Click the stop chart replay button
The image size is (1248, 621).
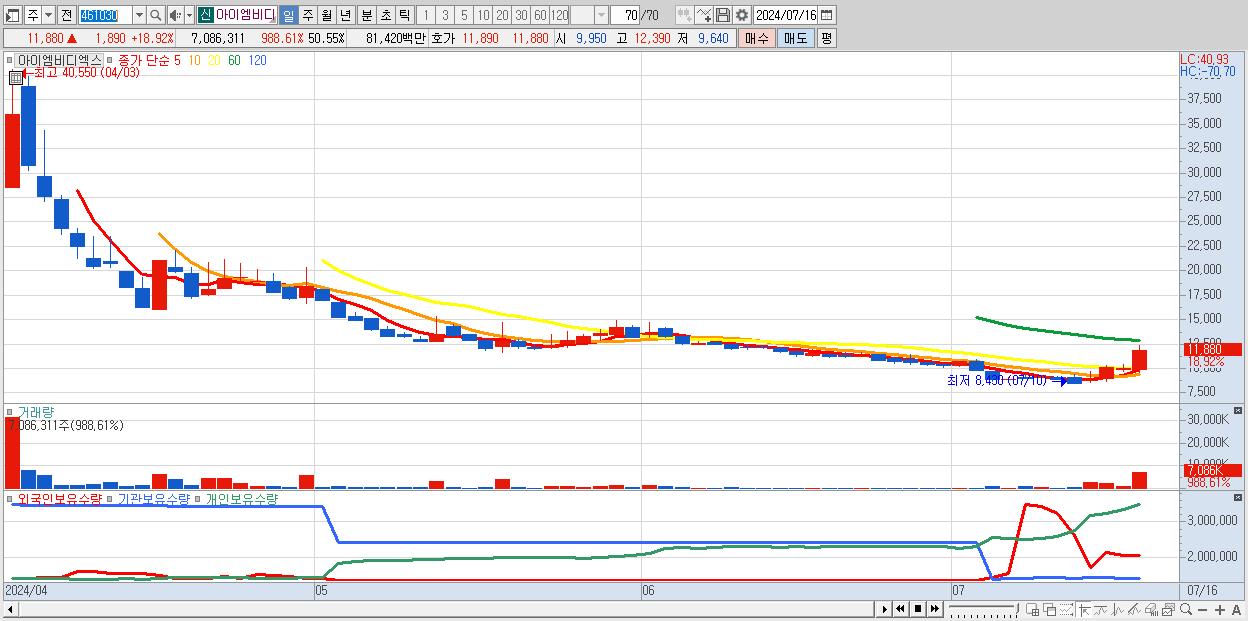tap(918, 609)
